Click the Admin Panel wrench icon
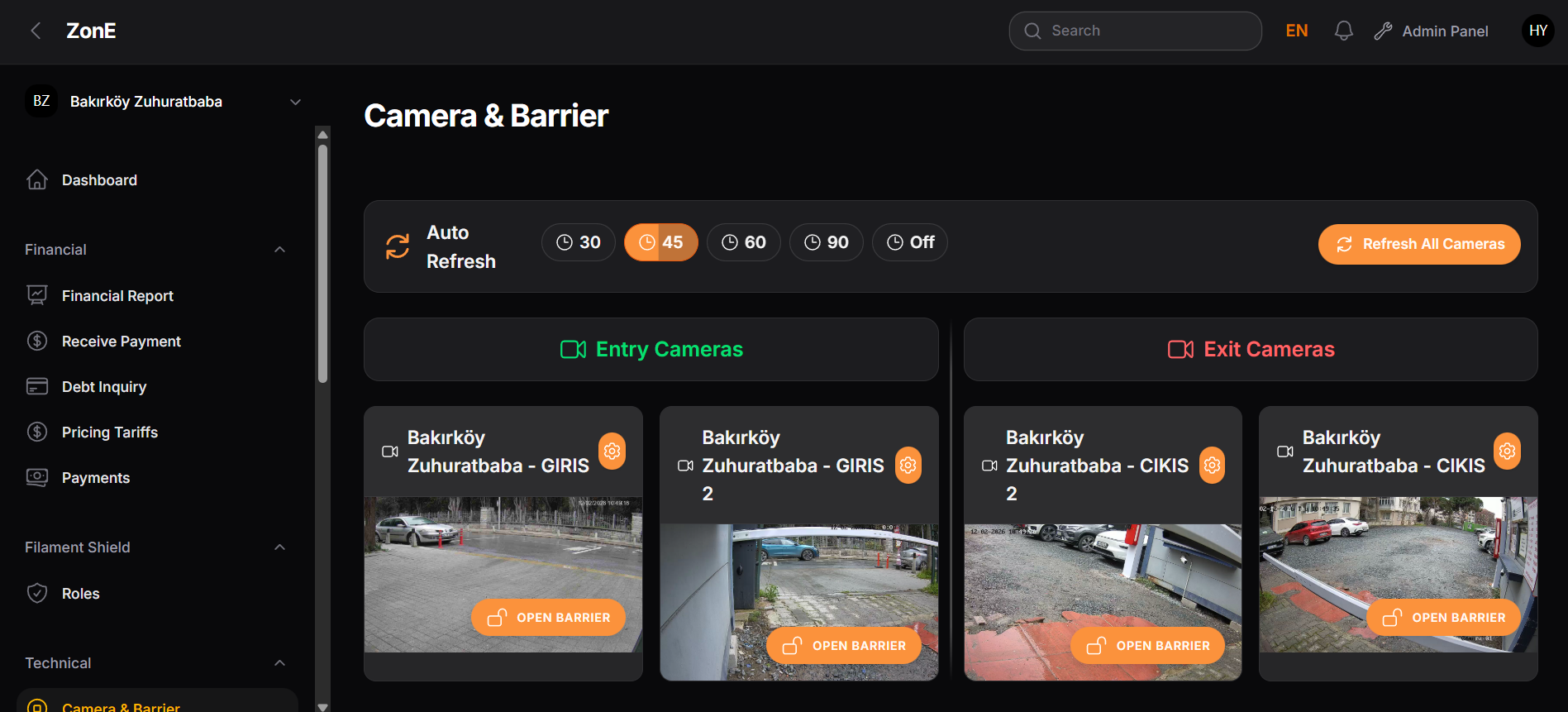 click(1383, 31)
